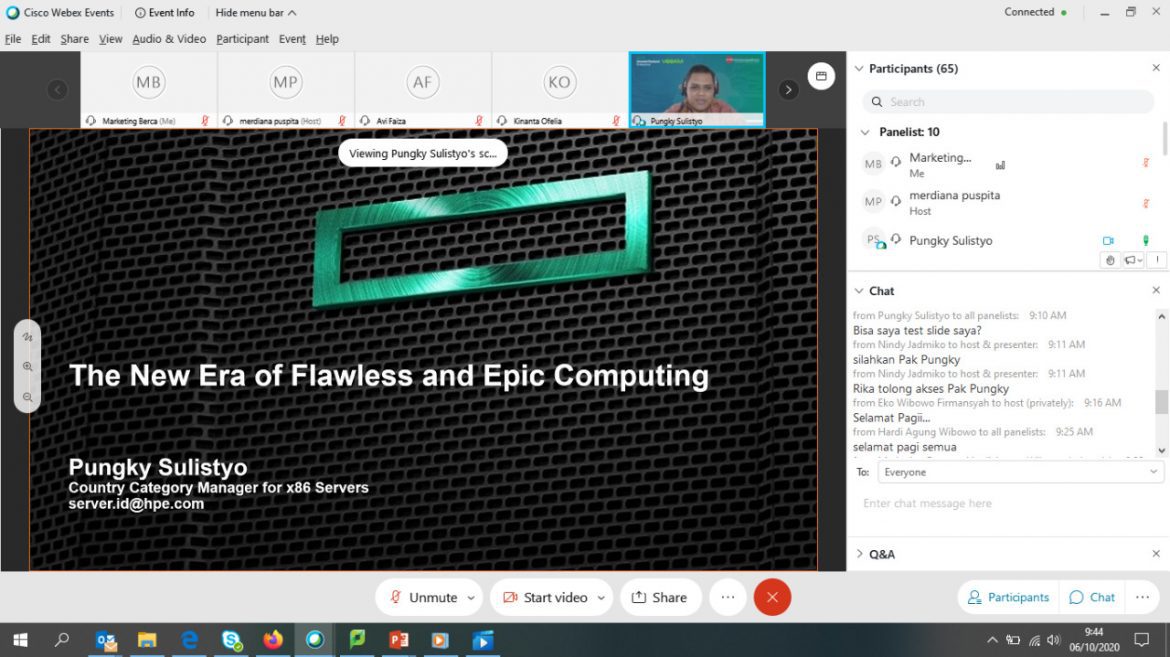Click the connection signal bars icon

tap(1001, 165)
